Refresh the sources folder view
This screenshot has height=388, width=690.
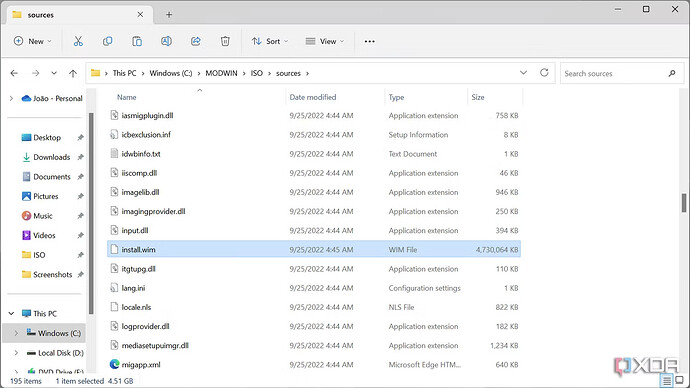[544, 73]
